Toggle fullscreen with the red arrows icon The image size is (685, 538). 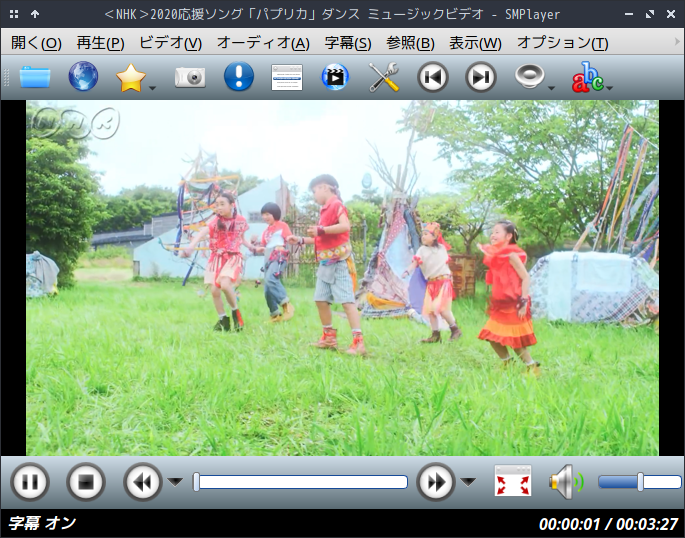tap(513, 481)
